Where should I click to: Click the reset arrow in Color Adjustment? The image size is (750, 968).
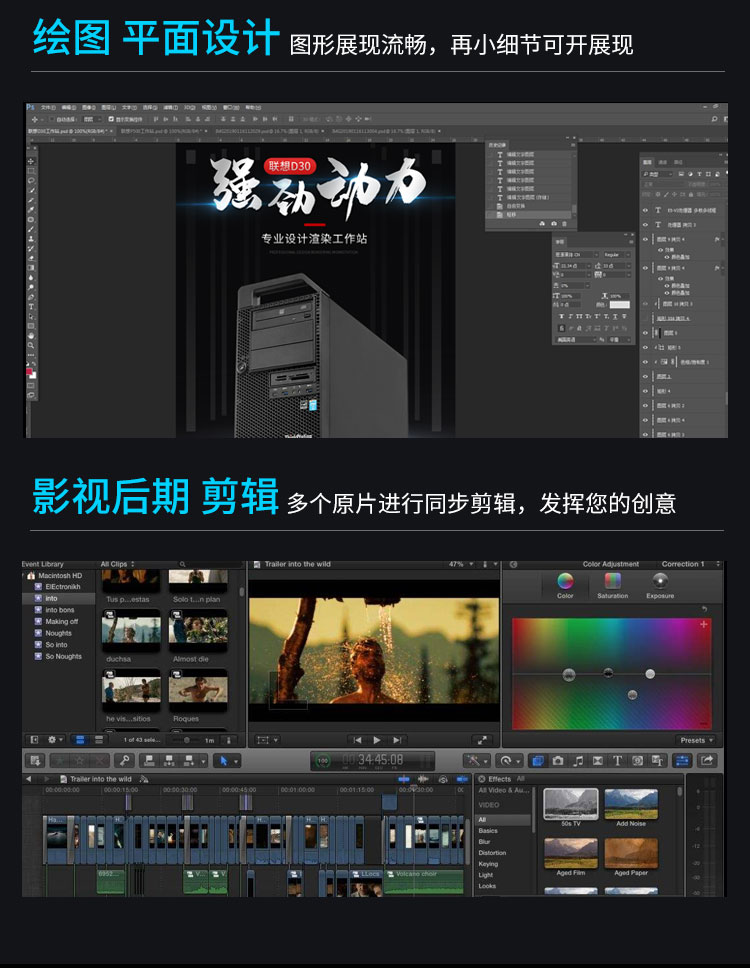click(x=704, y=609)
